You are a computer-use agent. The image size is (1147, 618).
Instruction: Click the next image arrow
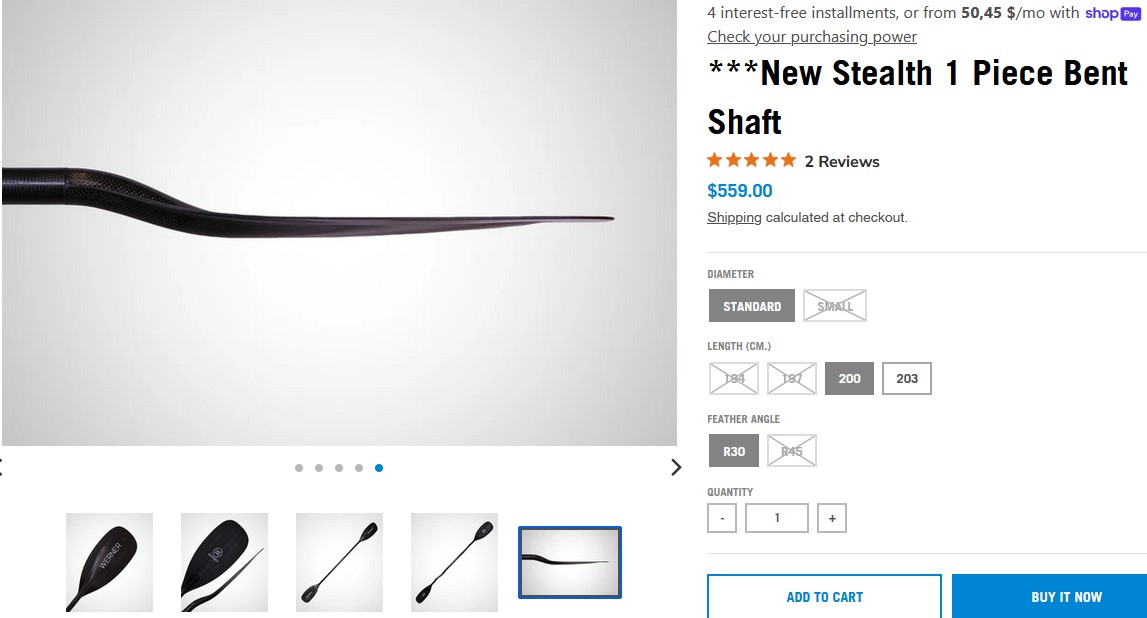coord(676,467)
